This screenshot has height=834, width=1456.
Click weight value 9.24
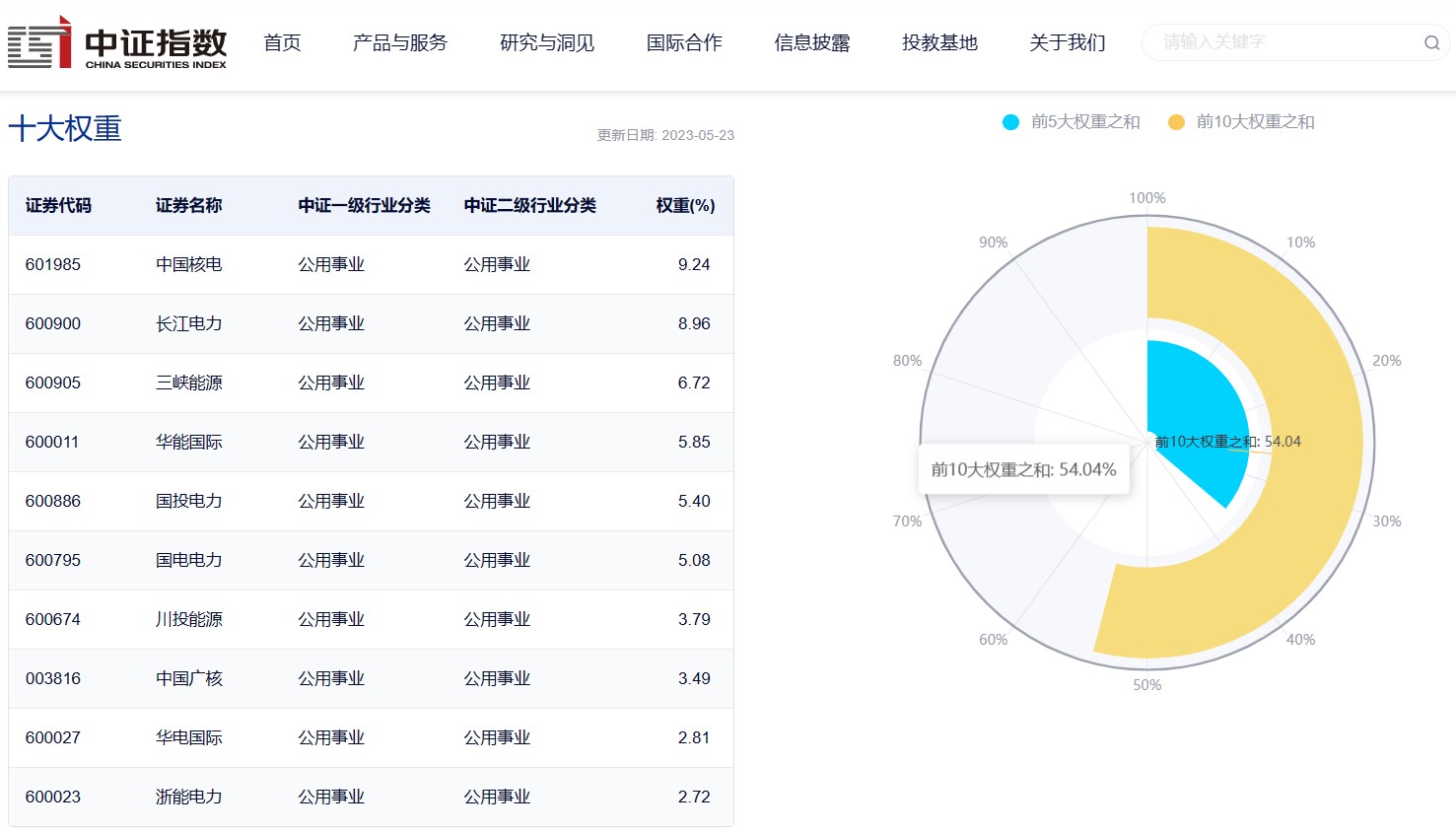(694, 264)
